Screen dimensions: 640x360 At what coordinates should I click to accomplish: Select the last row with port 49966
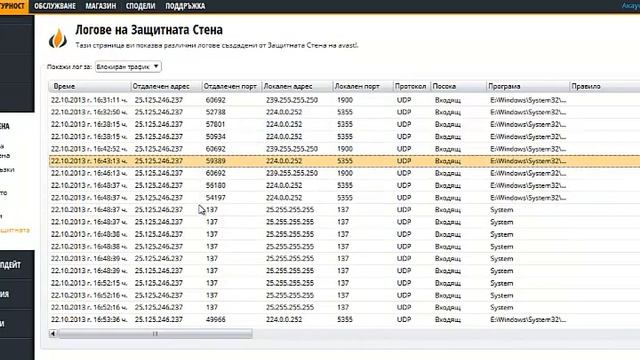click(x=344, y=320)
